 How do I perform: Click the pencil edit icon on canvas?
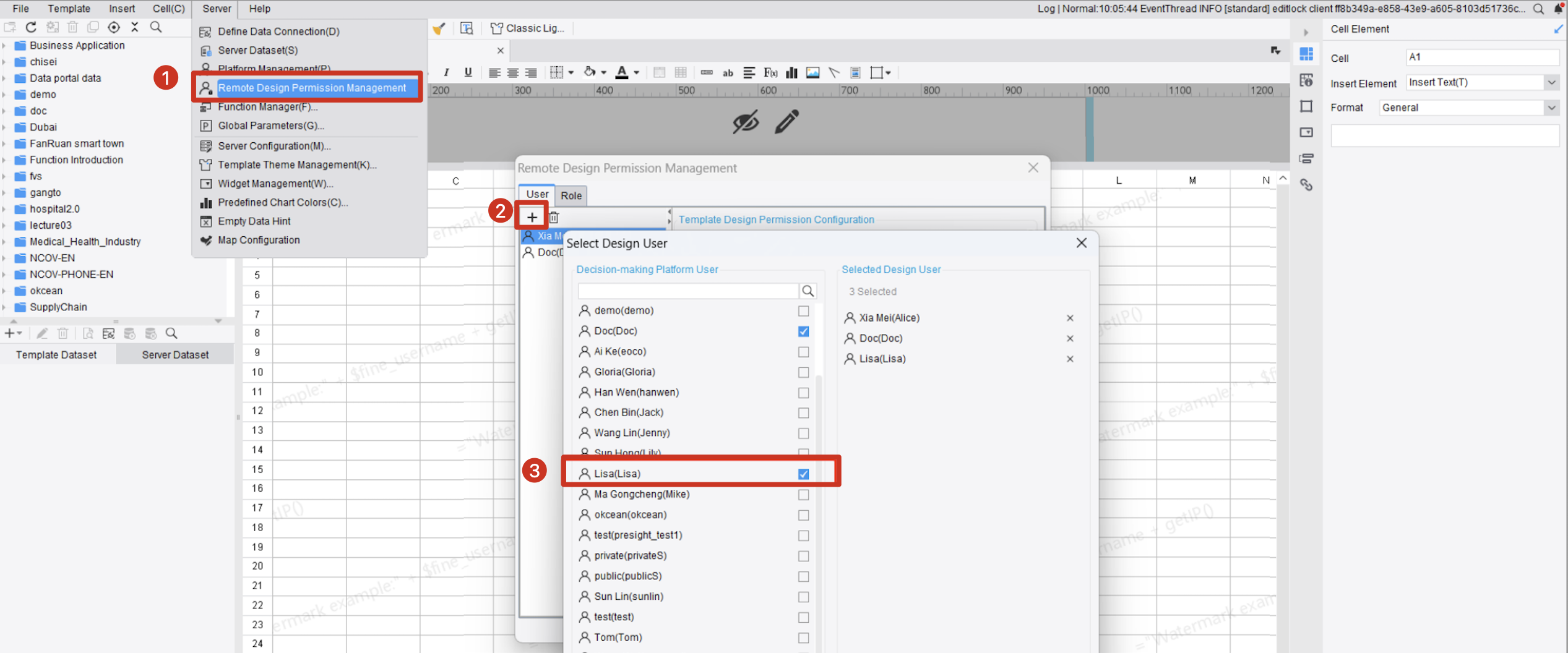pyautogui.click(x=787, y=122)
